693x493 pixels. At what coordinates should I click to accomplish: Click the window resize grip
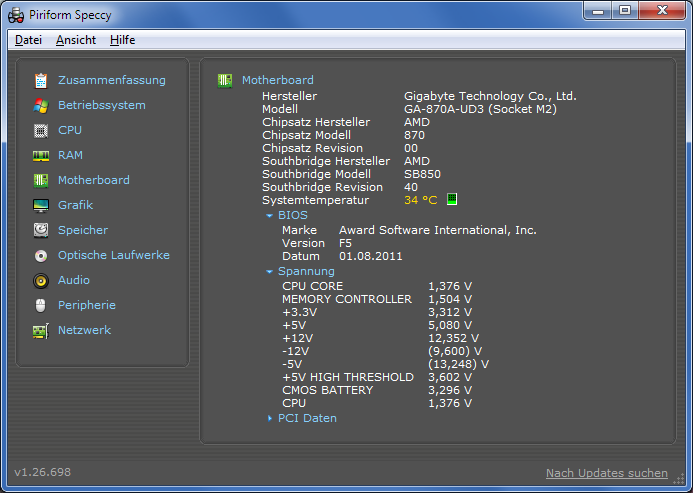pos(678,478)
